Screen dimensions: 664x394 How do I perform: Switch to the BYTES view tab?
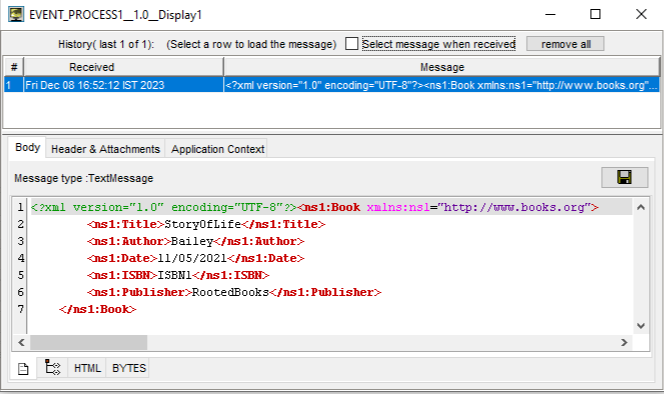129,368
